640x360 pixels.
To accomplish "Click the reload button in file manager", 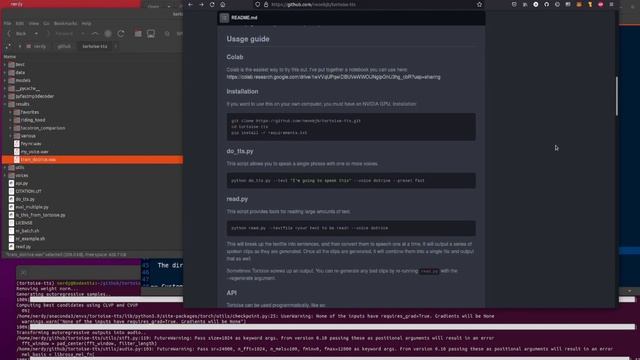I will [121, 34].
